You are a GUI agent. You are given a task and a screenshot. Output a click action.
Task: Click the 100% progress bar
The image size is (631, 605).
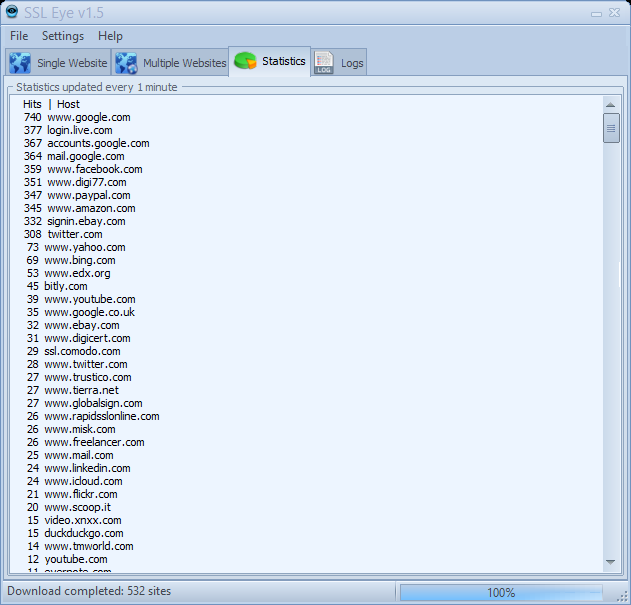pos(501,593)
